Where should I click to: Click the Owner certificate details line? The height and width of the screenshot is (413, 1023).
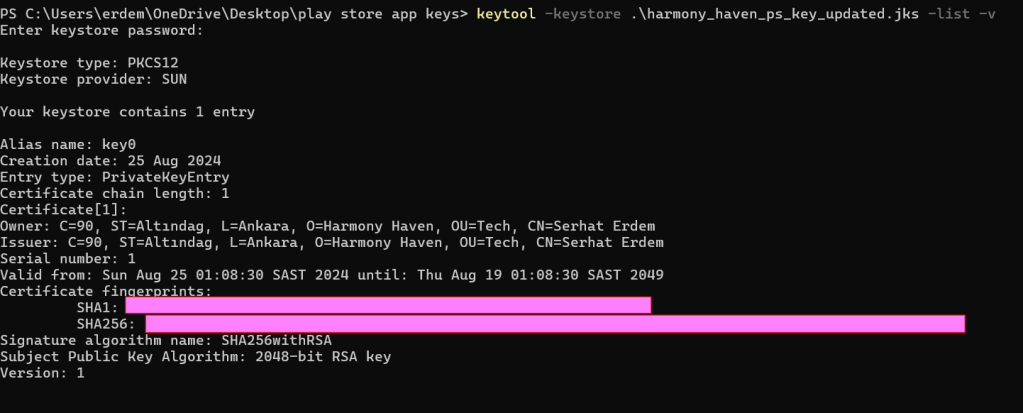pyautogui.click(x=327, y=225)
